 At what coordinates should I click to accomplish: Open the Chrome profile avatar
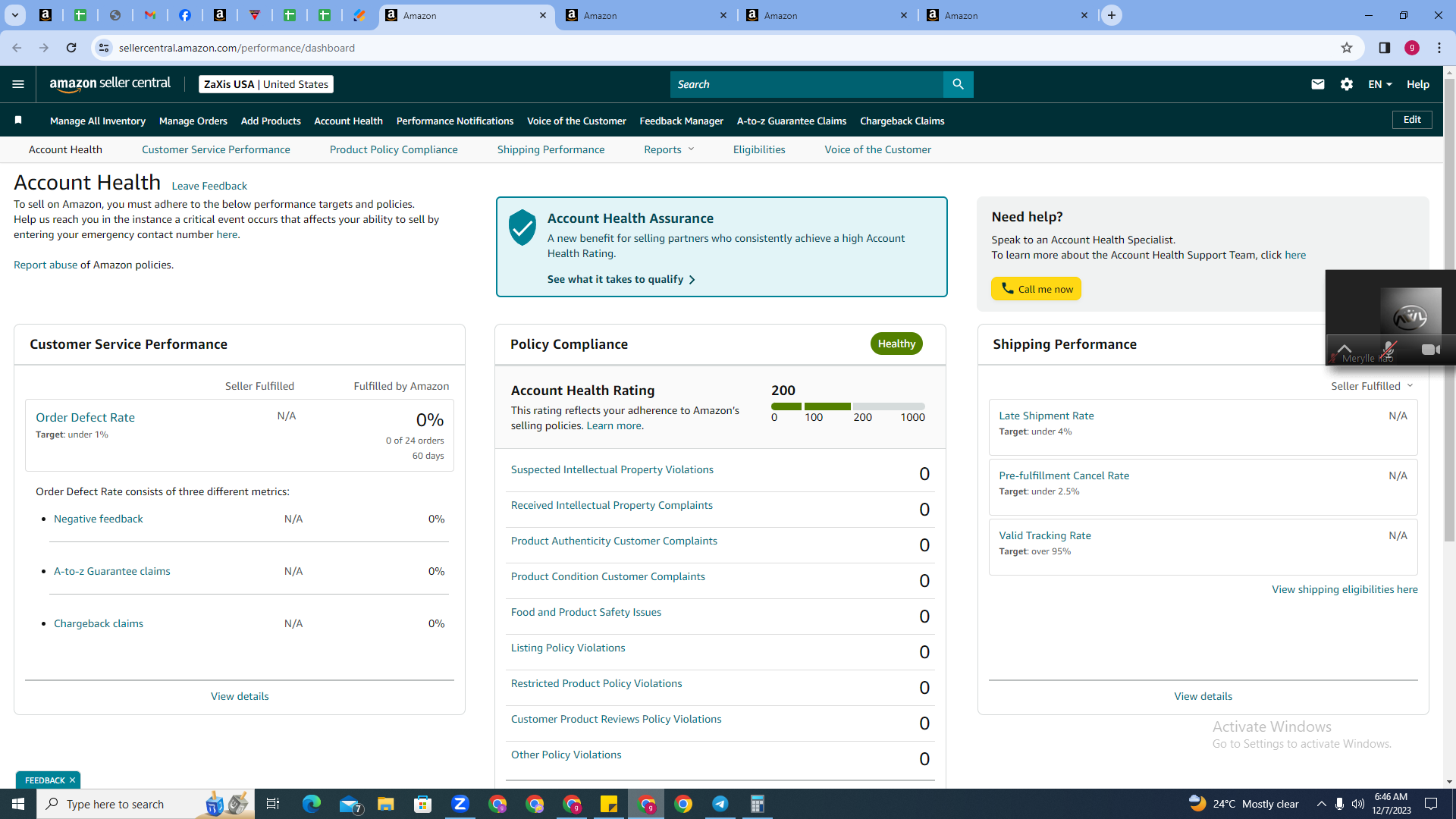tap(1412, 48)
